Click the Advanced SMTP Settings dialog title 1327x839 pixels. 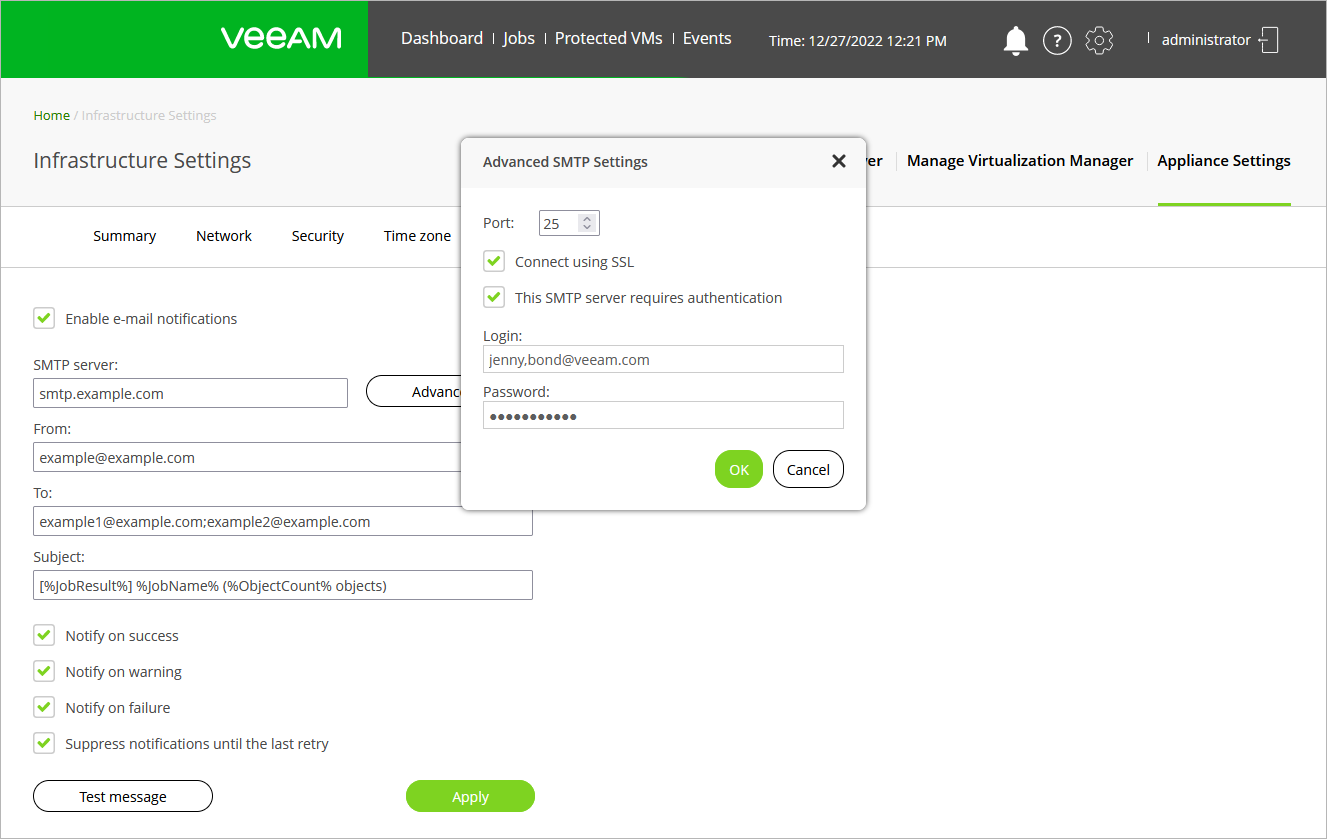pyautogui.click(x=565, y=161)
